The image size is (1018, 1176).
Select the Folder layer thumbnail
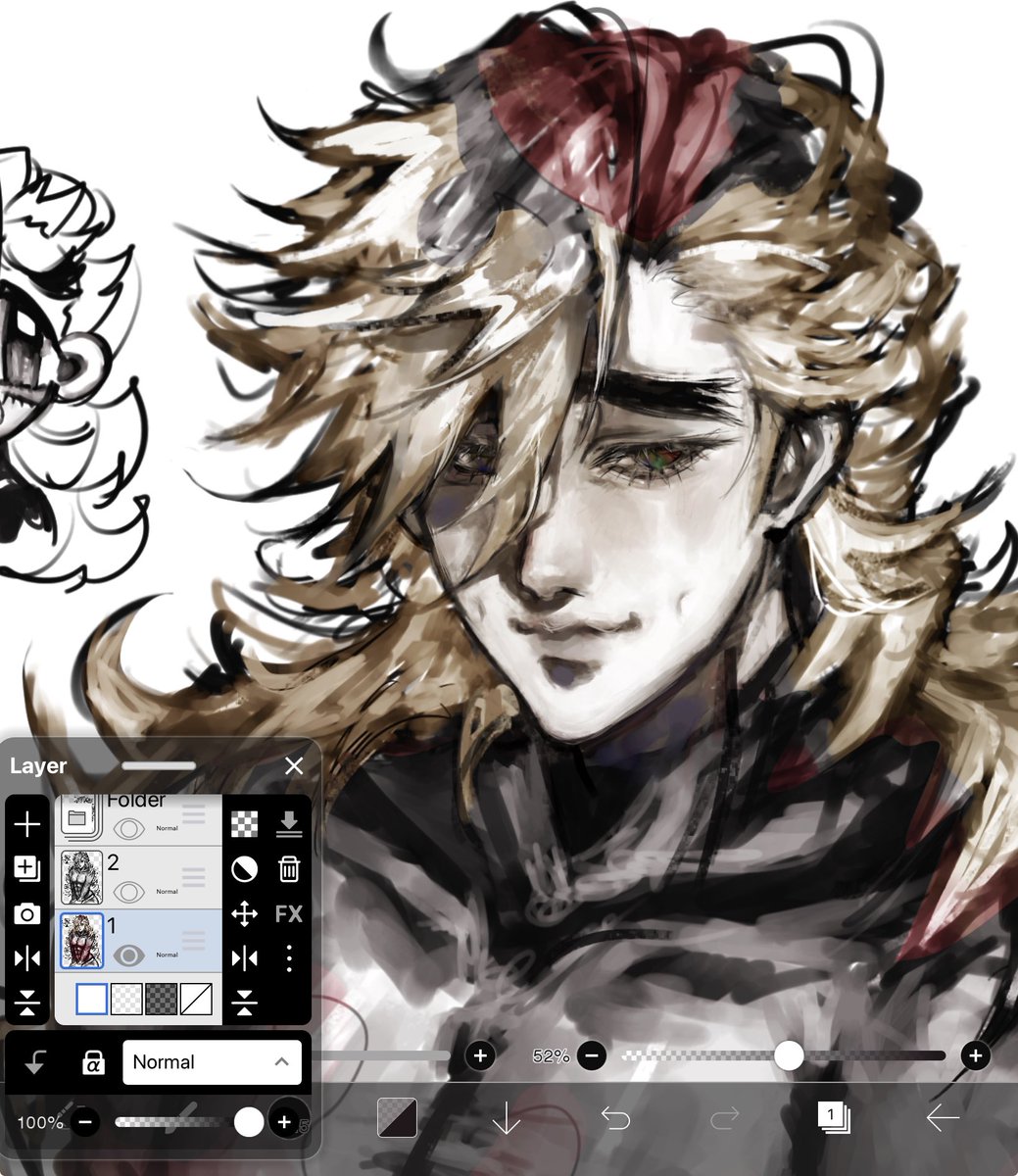pyautogui.click(x=81, y=817)
